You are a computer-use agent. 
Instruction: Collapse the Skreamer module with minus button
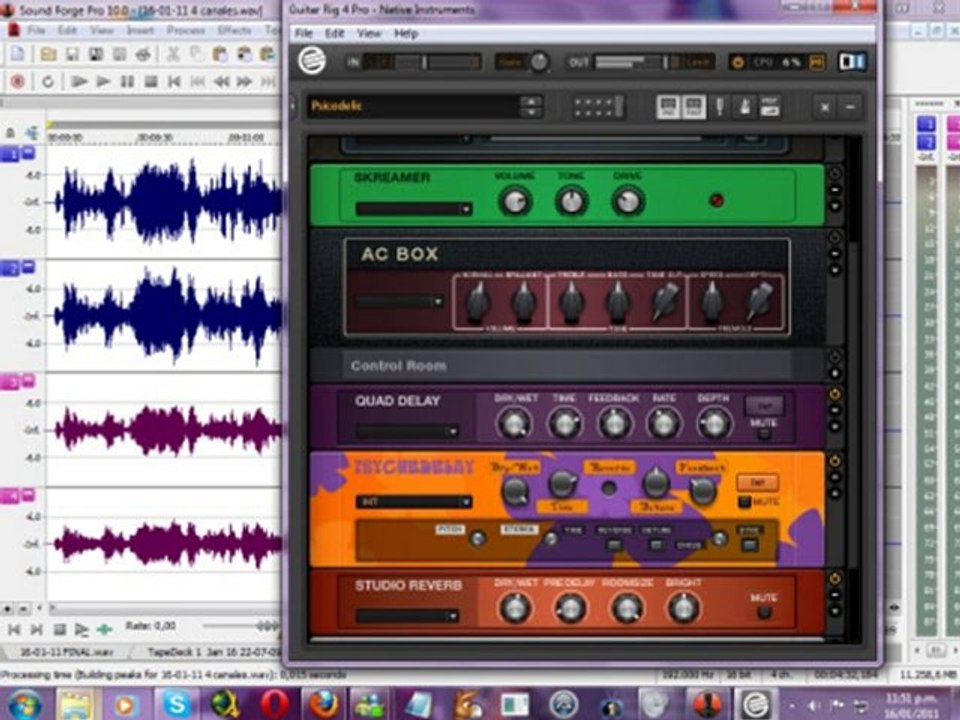point(834,190)
